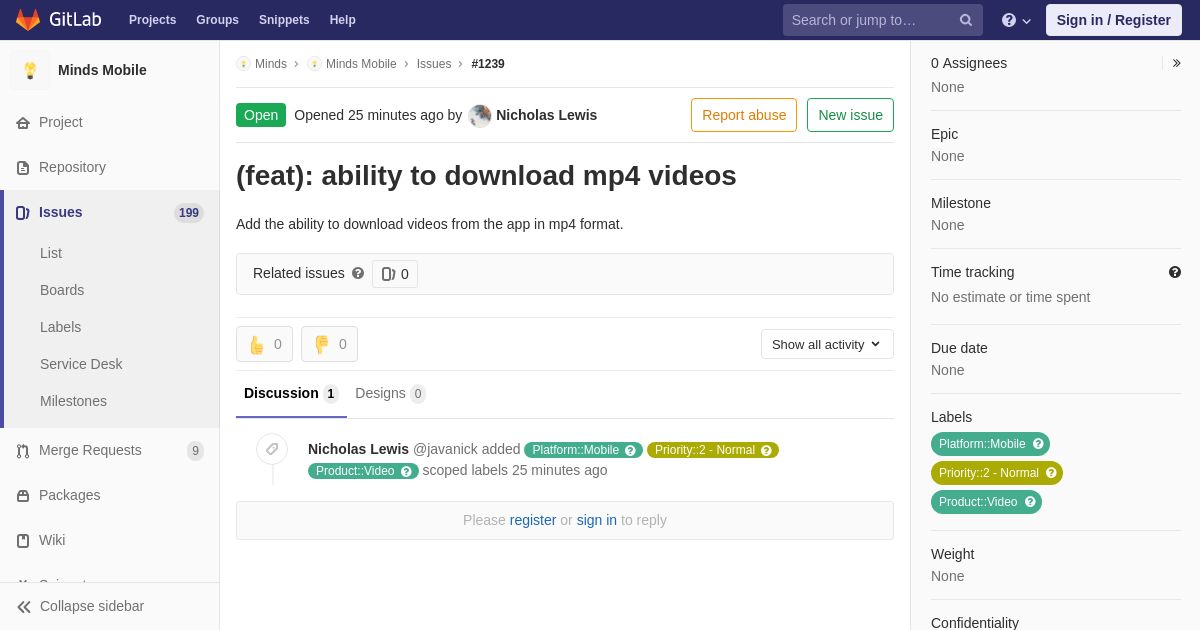Click the register link
Viewport: 1200px width, 630px height.
pos(533,520)
